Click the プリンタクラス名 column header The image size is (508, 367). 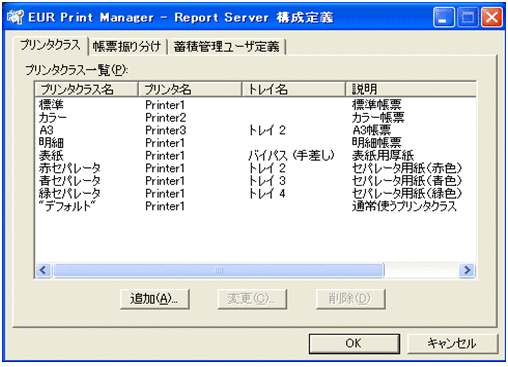(x=87, y=89)
